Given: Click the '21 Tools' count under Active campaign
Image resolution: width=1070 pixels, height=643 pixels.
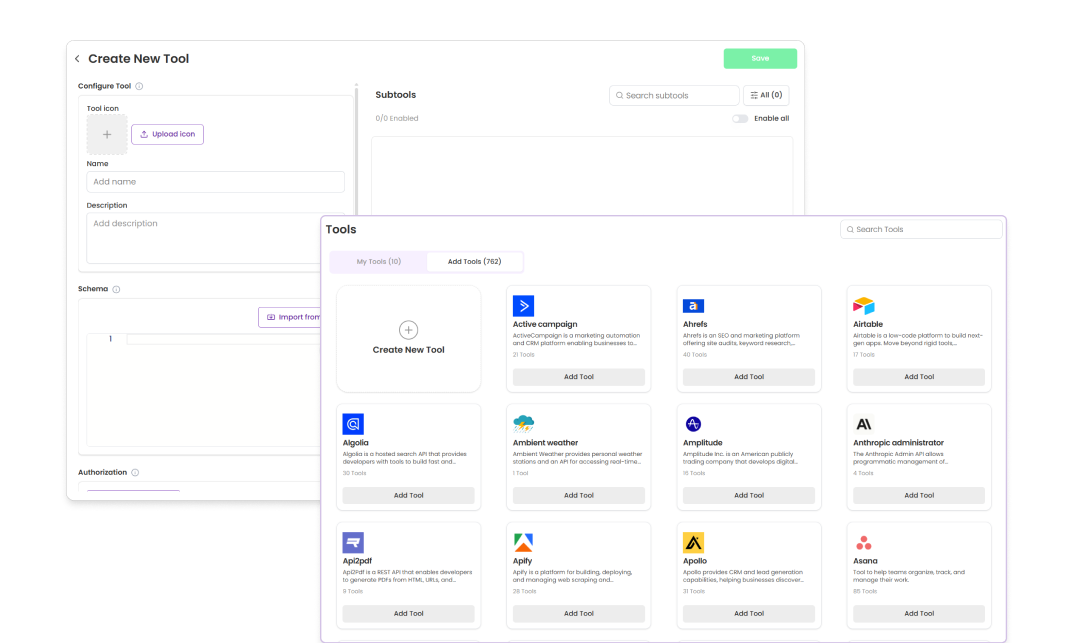Looking at the screenshot, I should 523,355.
